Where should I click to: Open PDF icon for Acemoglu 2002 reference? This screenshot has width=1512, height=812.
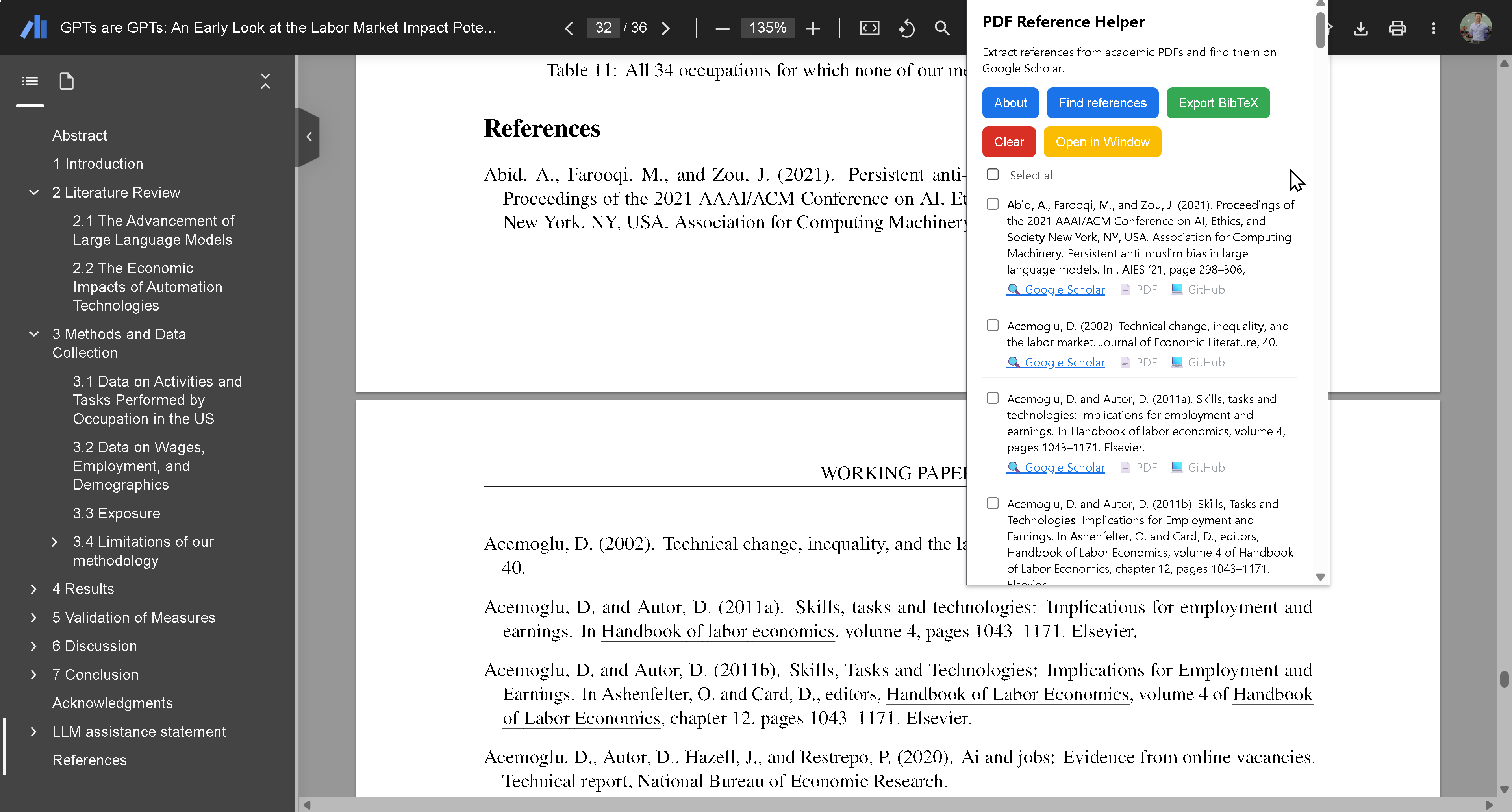coord(1139,362)
